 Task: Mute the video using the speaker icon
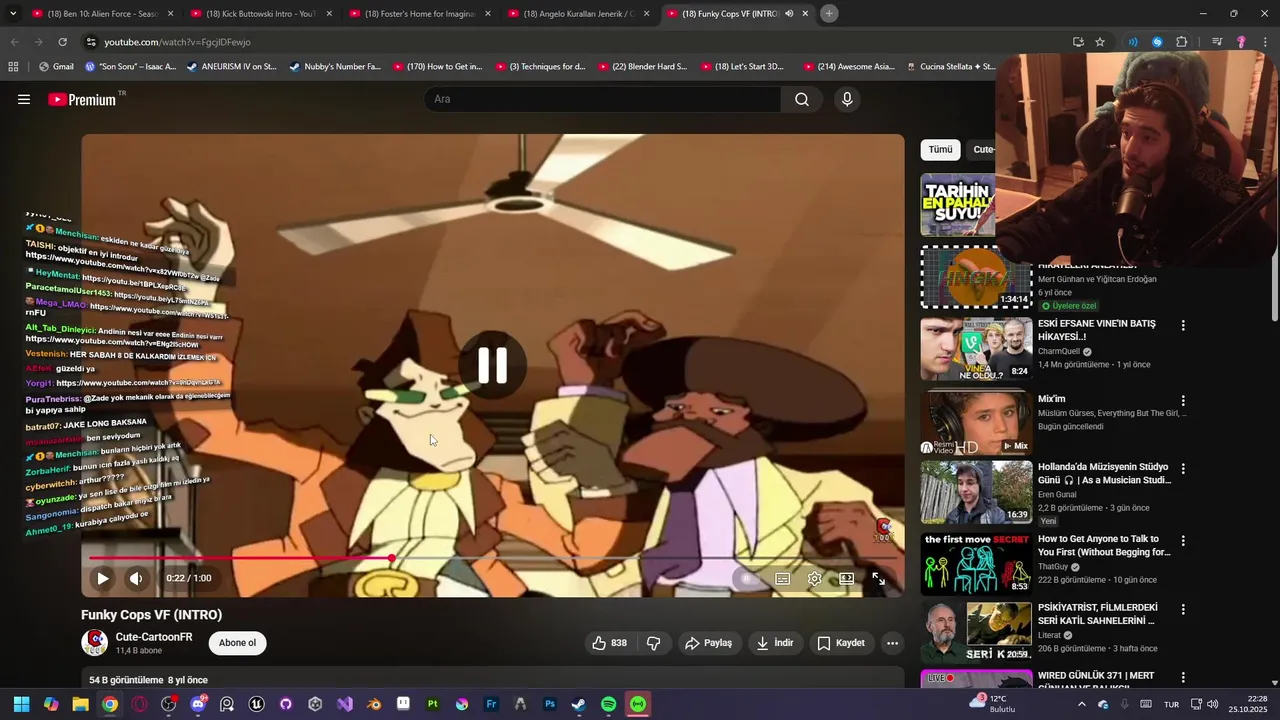tap(136, 578)
